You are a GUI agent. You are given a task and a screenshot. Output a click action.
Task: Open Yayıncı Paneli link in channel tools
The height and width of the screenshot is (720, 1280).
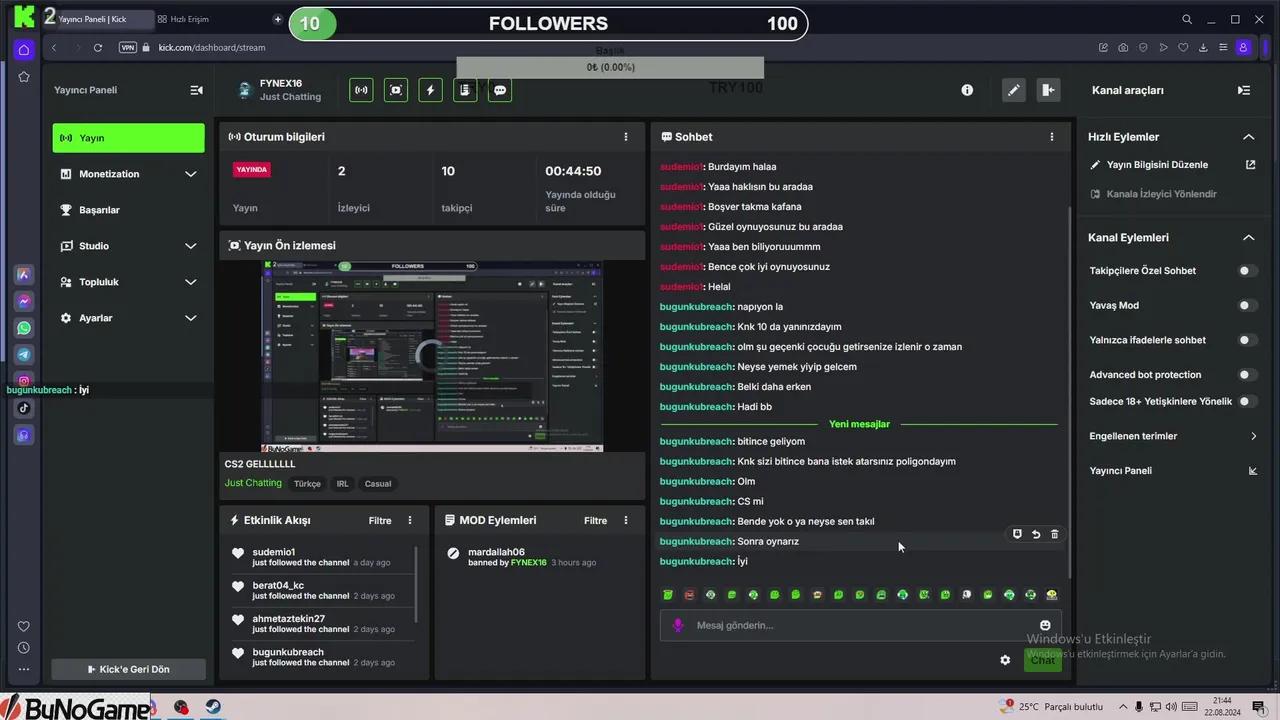tap(1120, 471)
